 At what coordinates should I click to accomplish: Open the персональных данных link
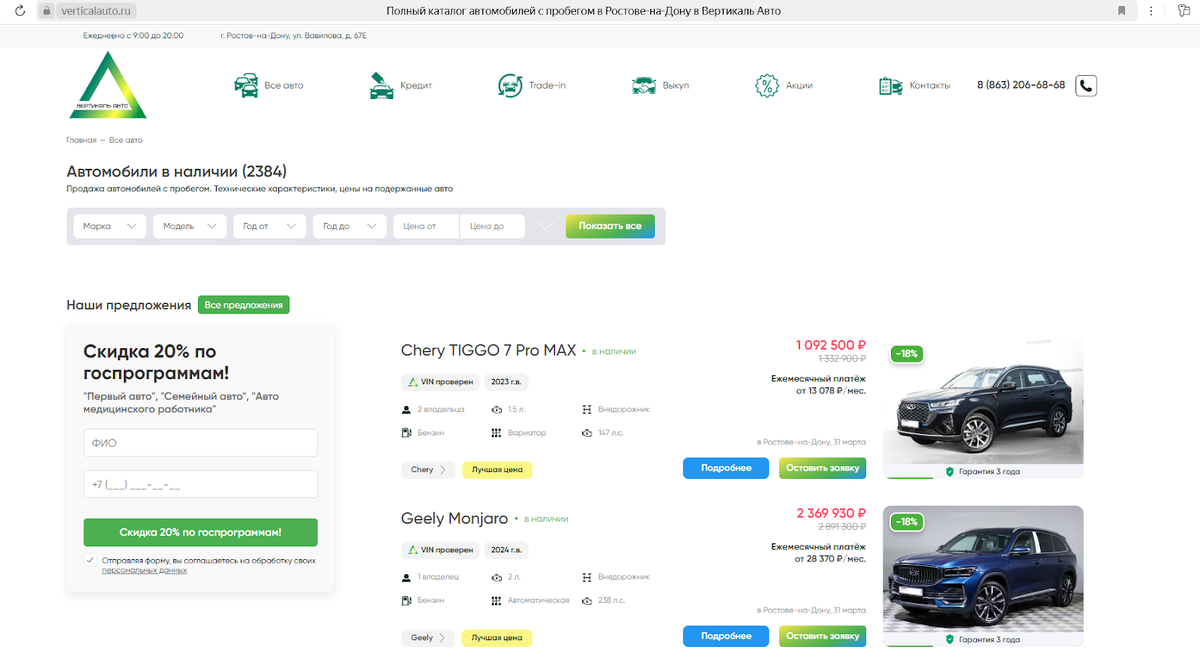[x=144, y=570]
